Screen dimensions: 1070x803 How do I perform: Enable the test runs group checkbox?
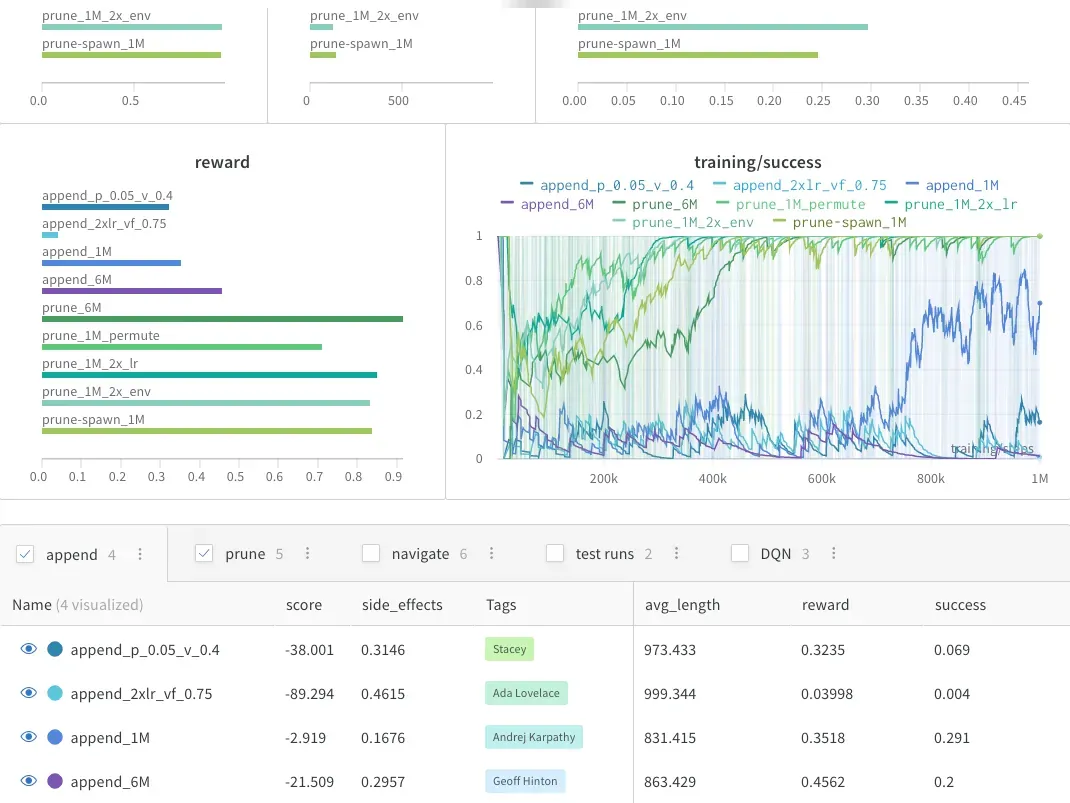coord(555,553)
